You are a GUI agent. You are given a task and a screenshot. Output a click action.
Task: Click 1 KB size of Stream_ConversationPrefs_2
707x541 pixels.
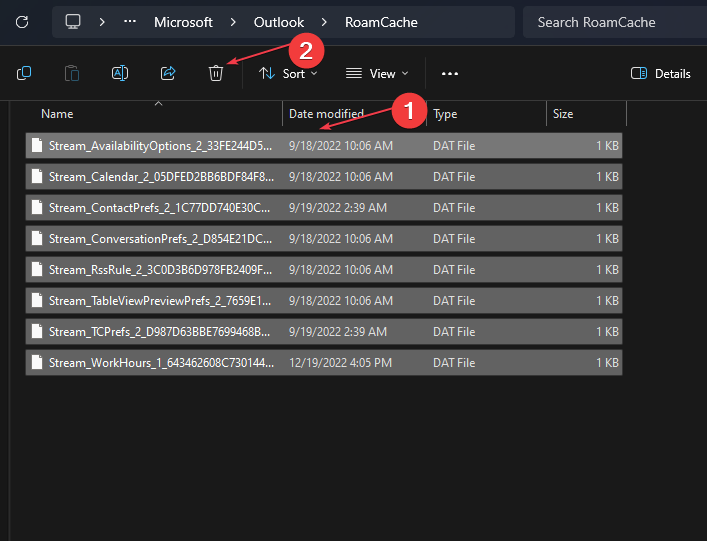pyautogui.click(x=607, y=238)
